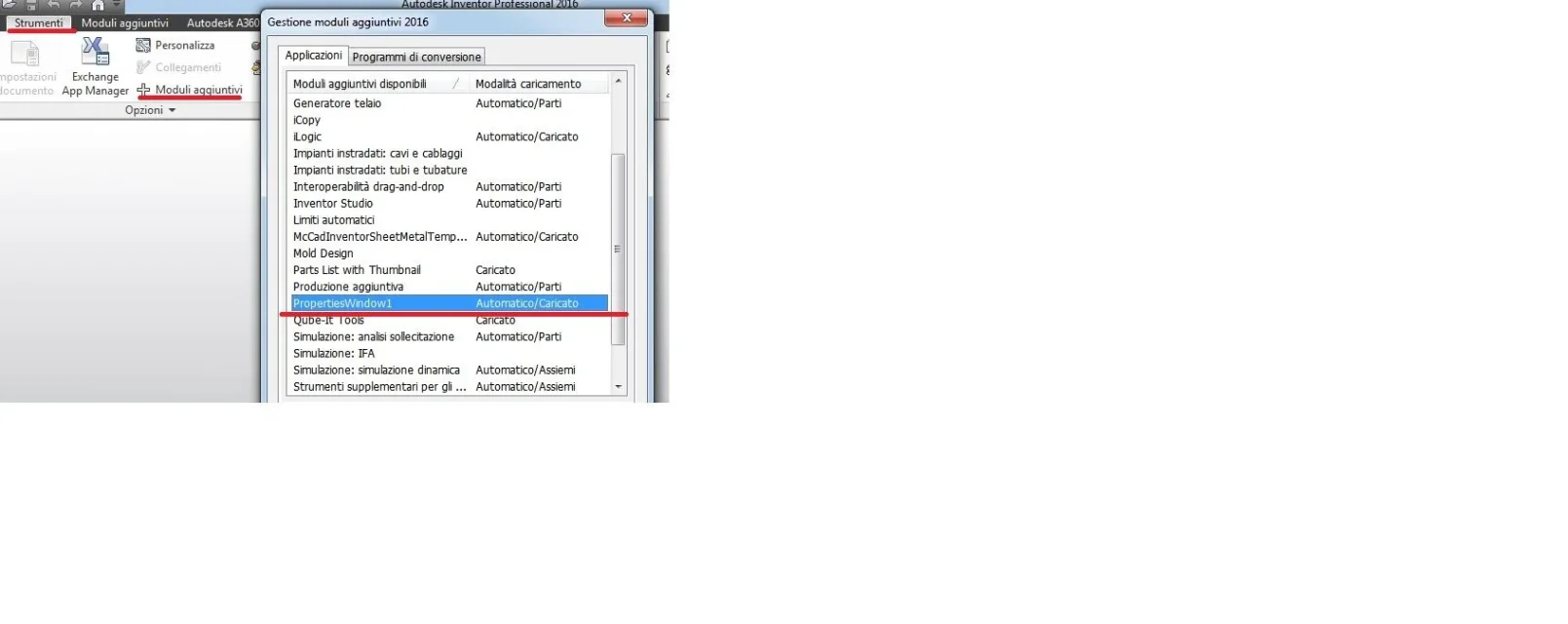Click the Personalizza customize button

tap(175, 45)
